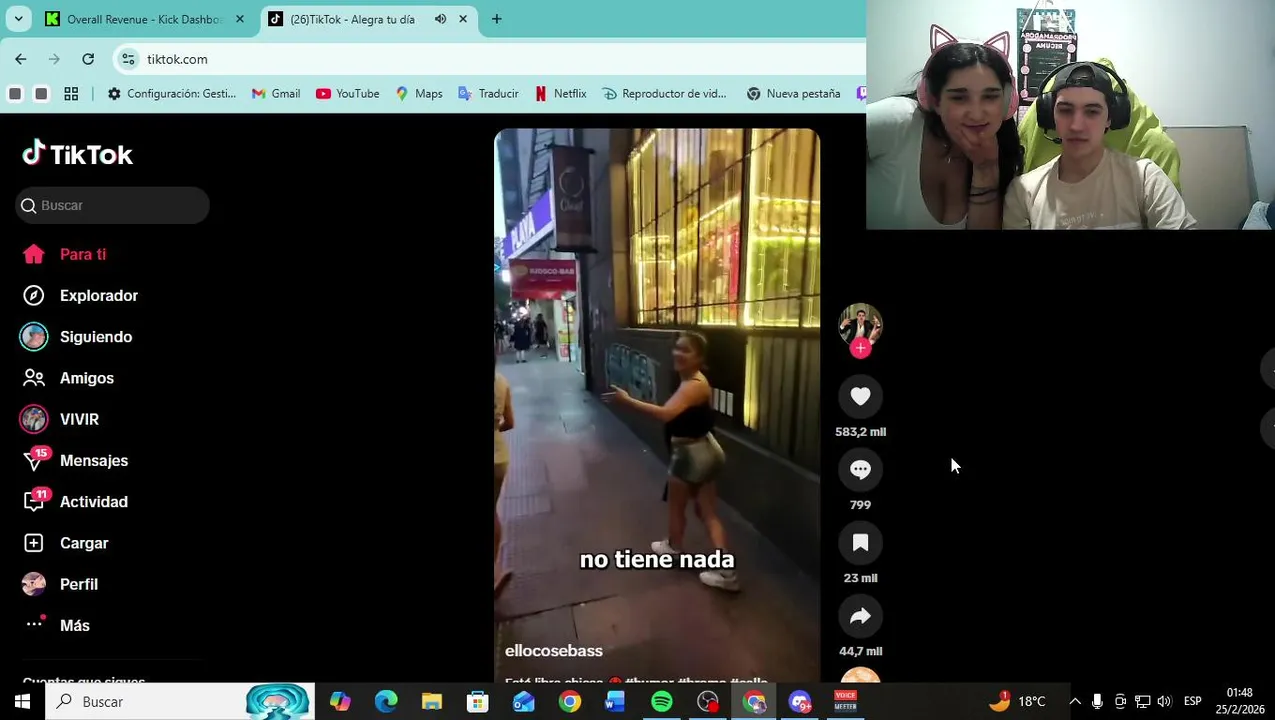Open Microsoft Store from taskbar

(x=478, y=702)
